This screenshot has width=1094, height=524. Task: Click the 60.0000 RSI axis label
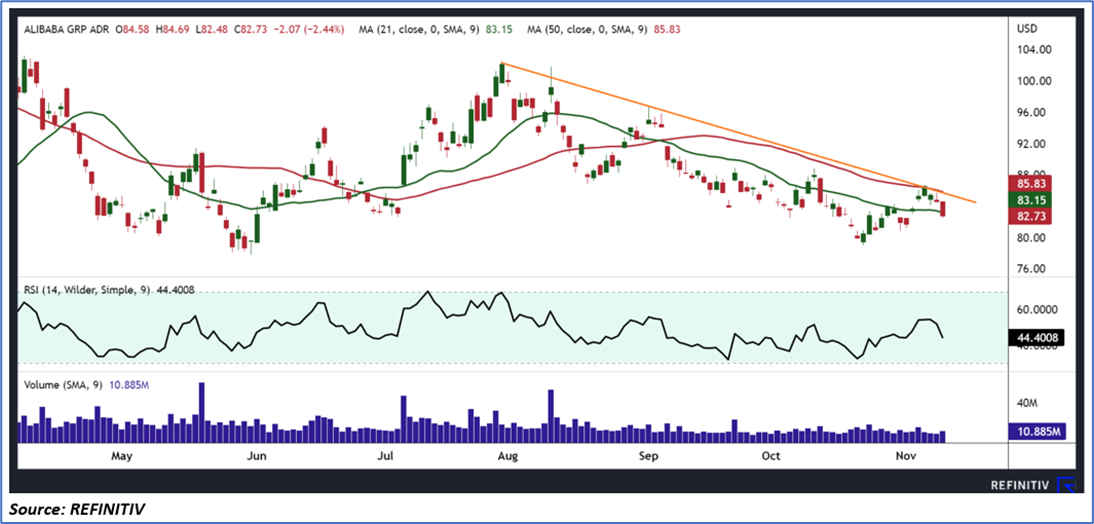(x=1037, y=310)
